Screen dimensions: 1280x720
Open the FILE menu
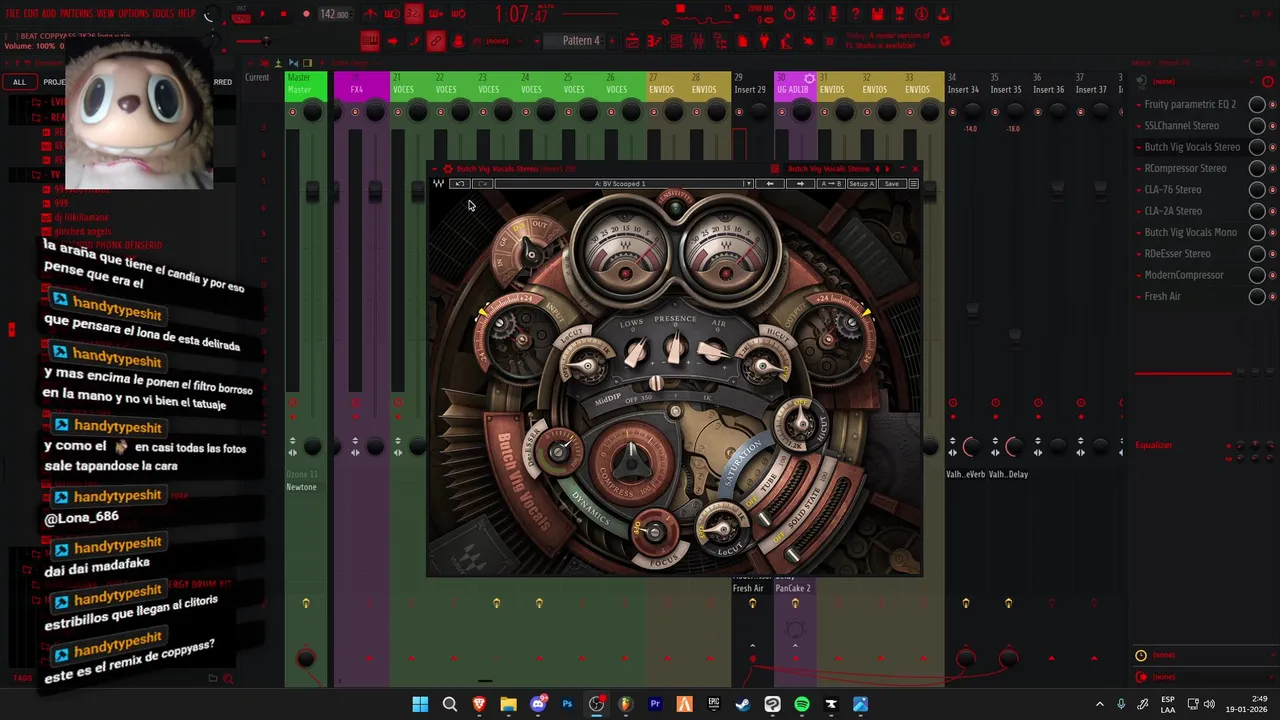point(12,14)
